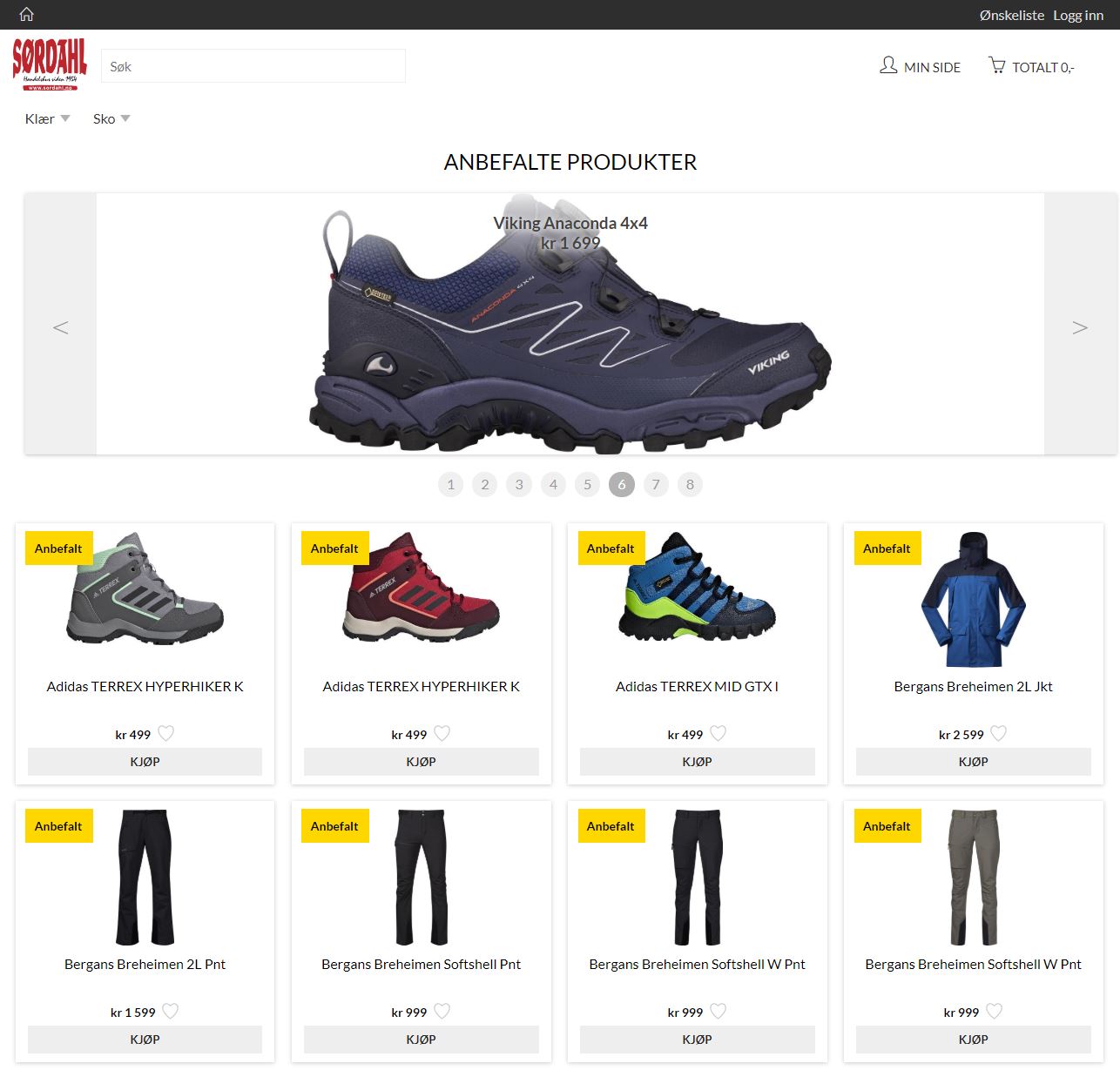
Task: Click the Bergans Breheimen 2L Pnt name
Action: 145,964
